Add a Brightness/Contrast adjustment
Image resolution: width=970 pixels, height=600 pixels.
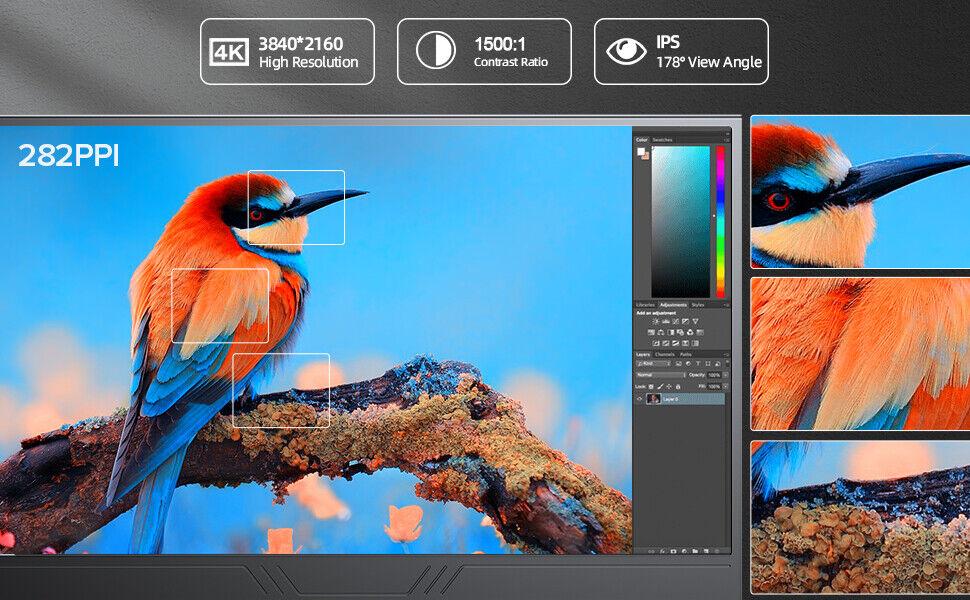click(x=656, y=321)
